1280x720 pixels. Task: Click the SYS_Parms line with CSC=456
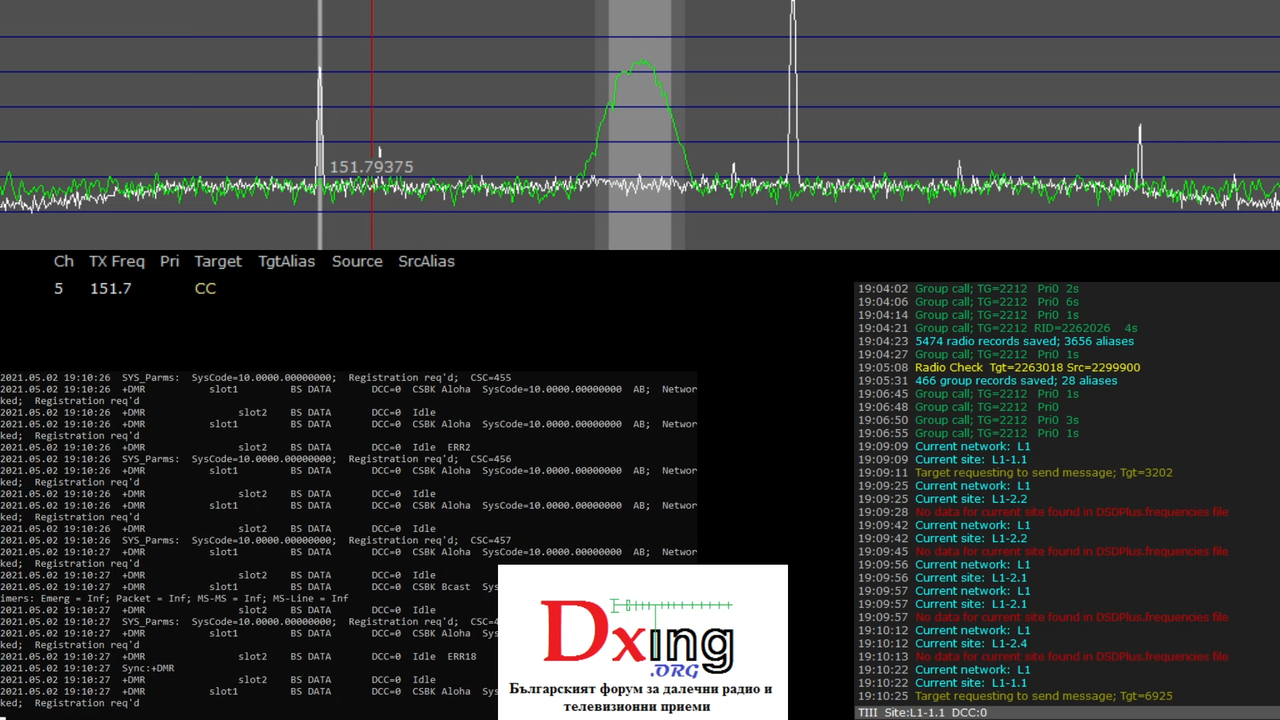(256, 459)
